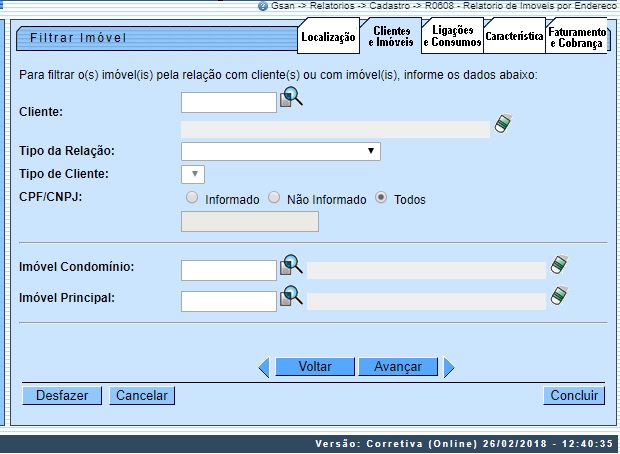Go to the Faturamento e Cobrança tab
Screen dimensions: 620x454
click(x=576, y=37)
